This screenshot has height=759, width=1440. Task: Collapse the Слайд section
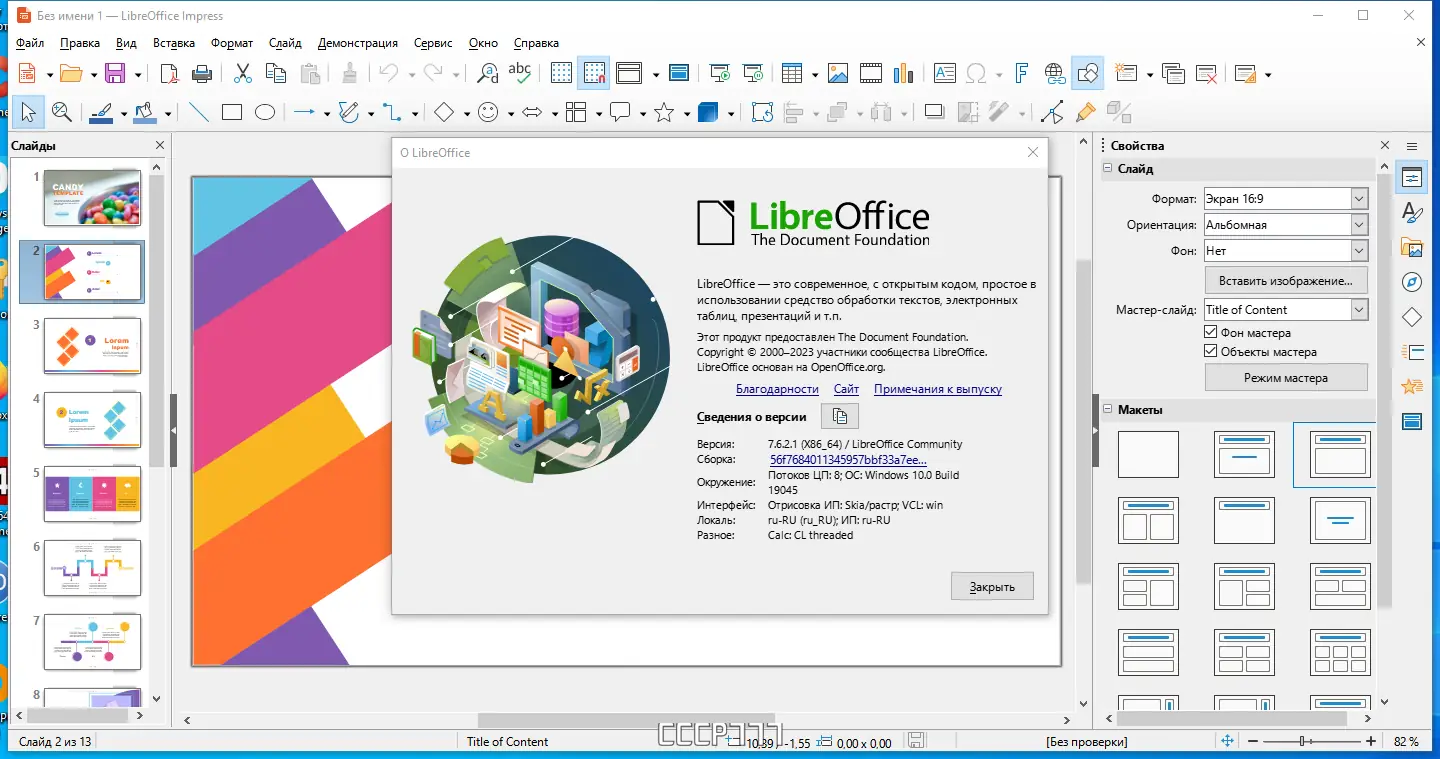(x=1108, y=169)
